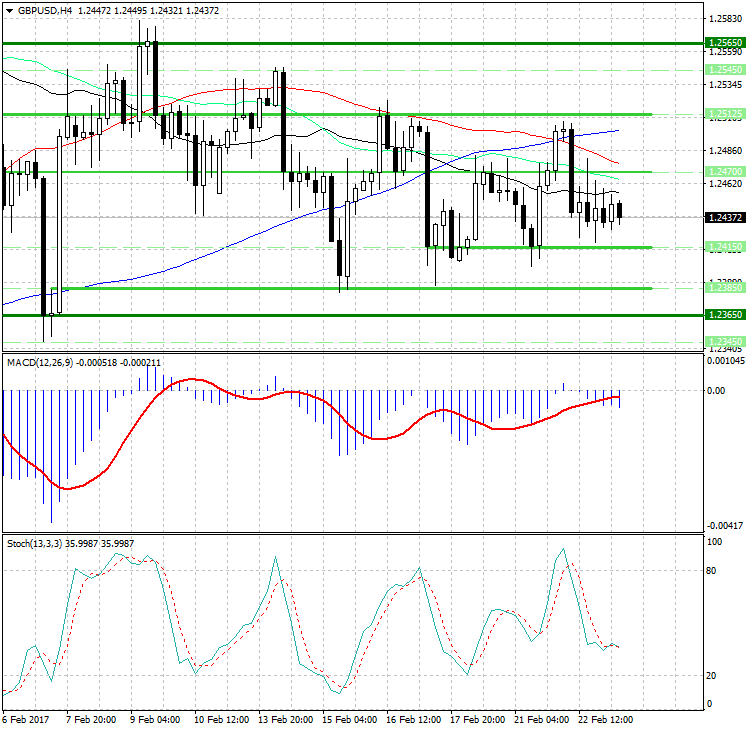Select the 6 Feb 2017 date label
Viewport: 746px width, 731px height.
coord(27,718)
